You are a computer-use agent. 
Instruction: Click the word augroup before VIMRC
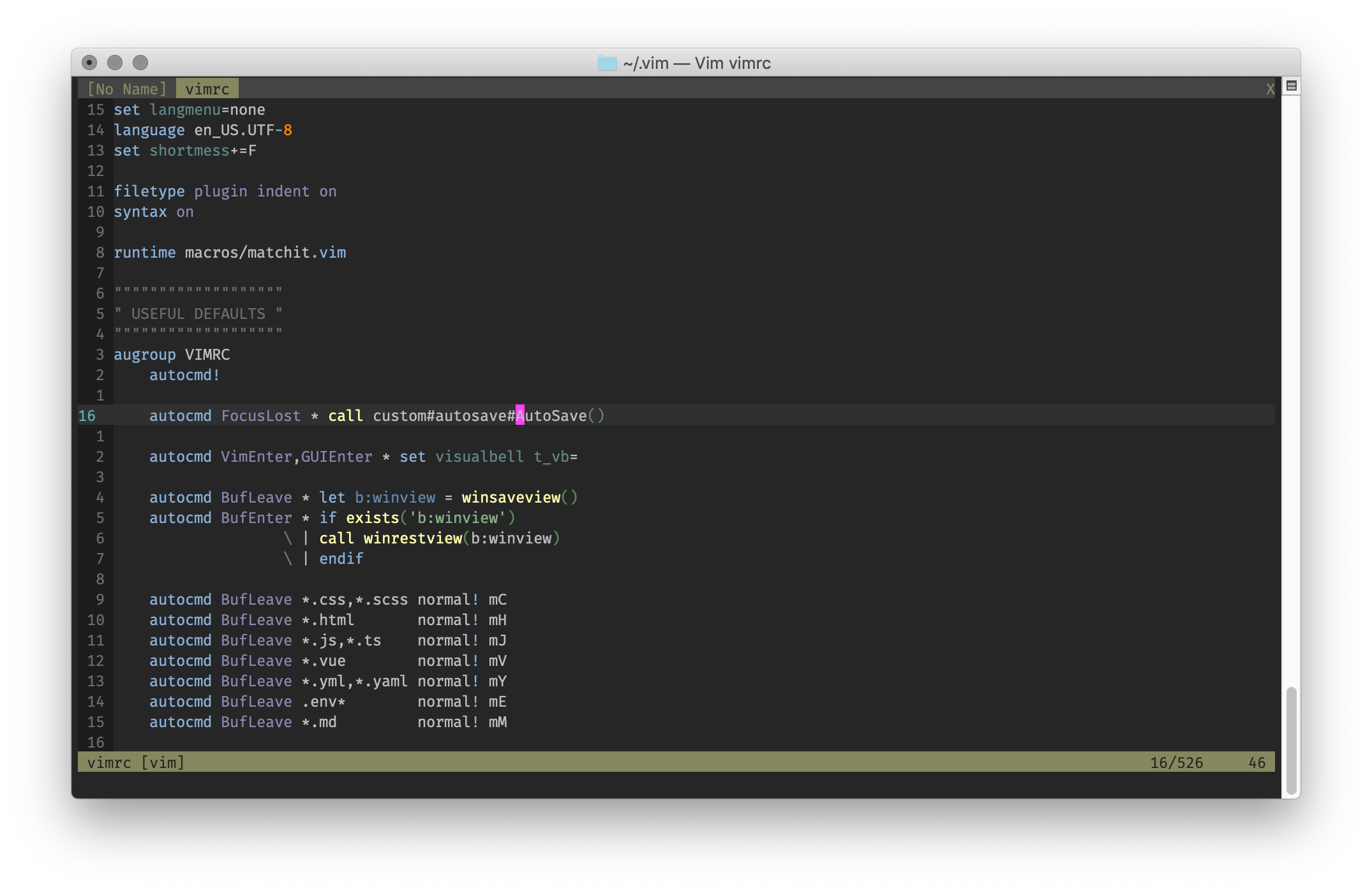click(144, 355)
